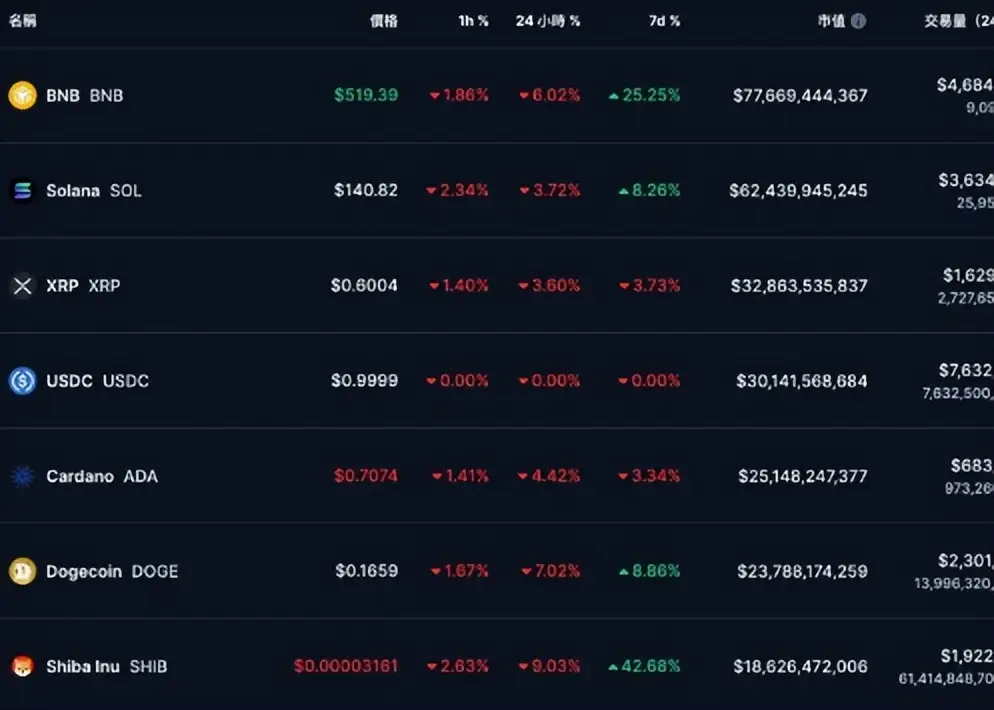Click the market cap info icon
The width and height of the screenshot is (994, 710).
(858, 20)
